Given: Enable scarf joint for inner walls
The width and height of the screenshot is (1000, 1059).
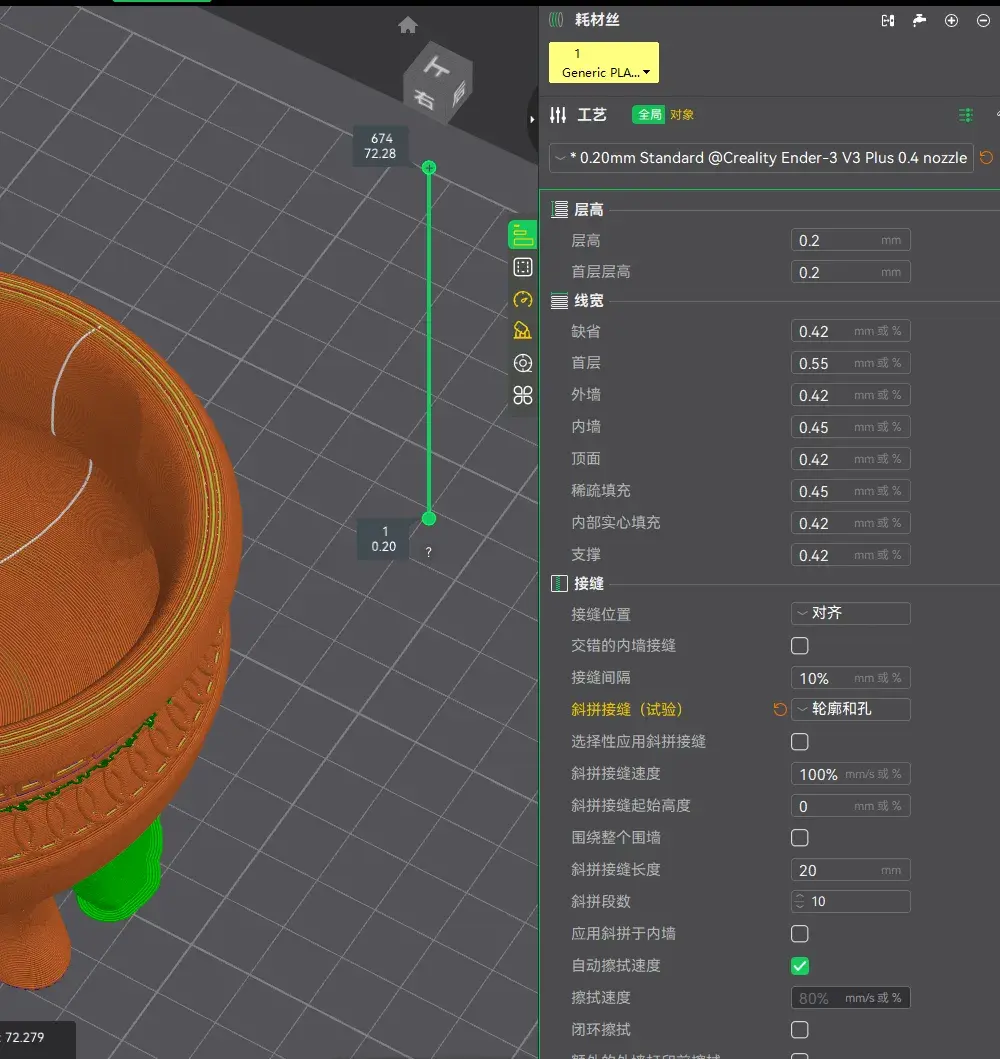Looking at the screenshot, I should tap(800, 934).
